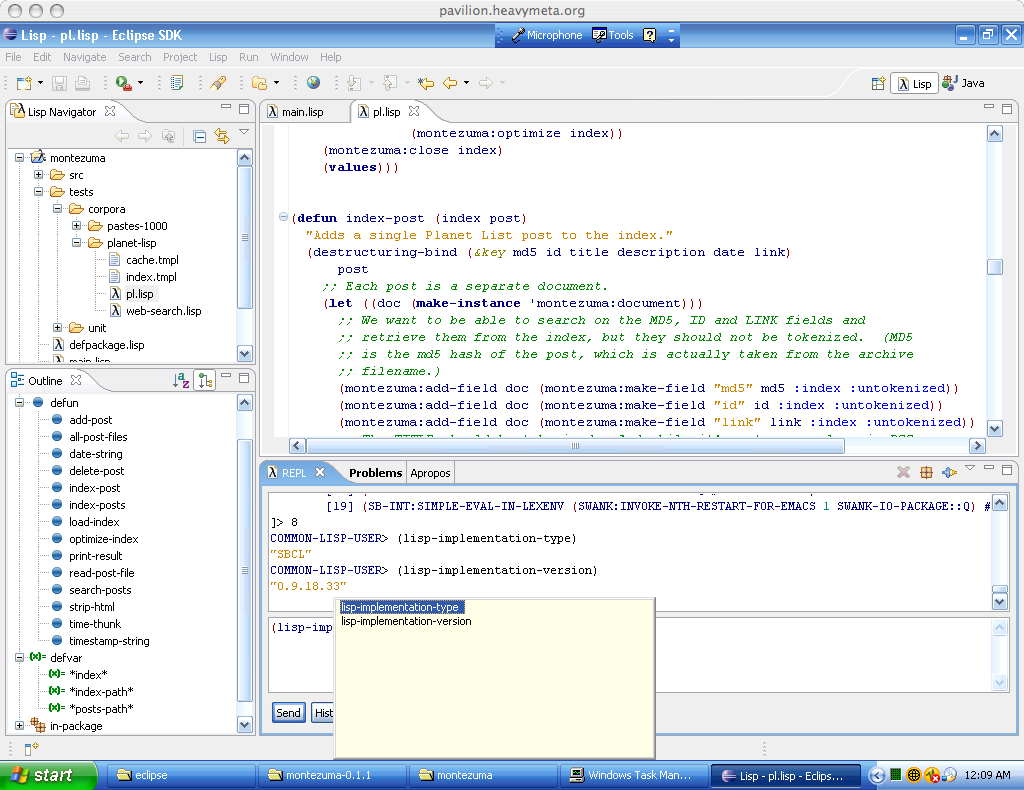This screenshot has height=790, width=1024.
Task: Open the Window menu
Action: [x=289, y=57]
